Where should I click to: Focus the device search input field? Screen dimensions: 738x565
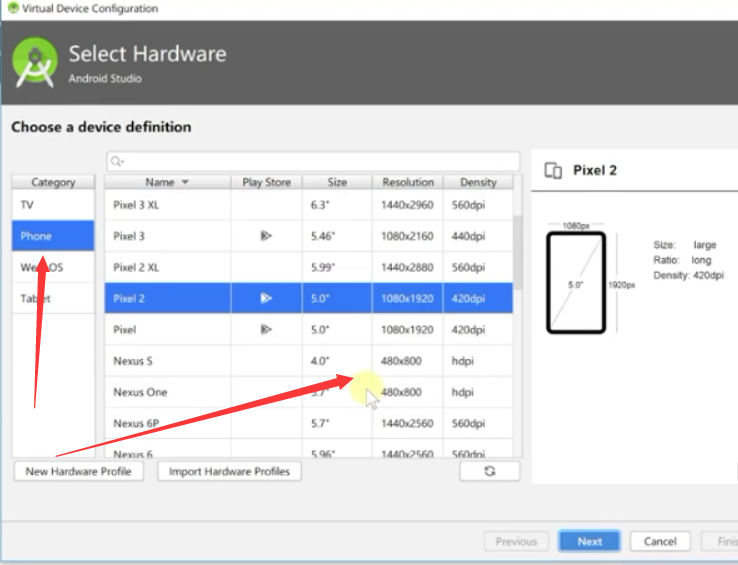coord(313,161)
